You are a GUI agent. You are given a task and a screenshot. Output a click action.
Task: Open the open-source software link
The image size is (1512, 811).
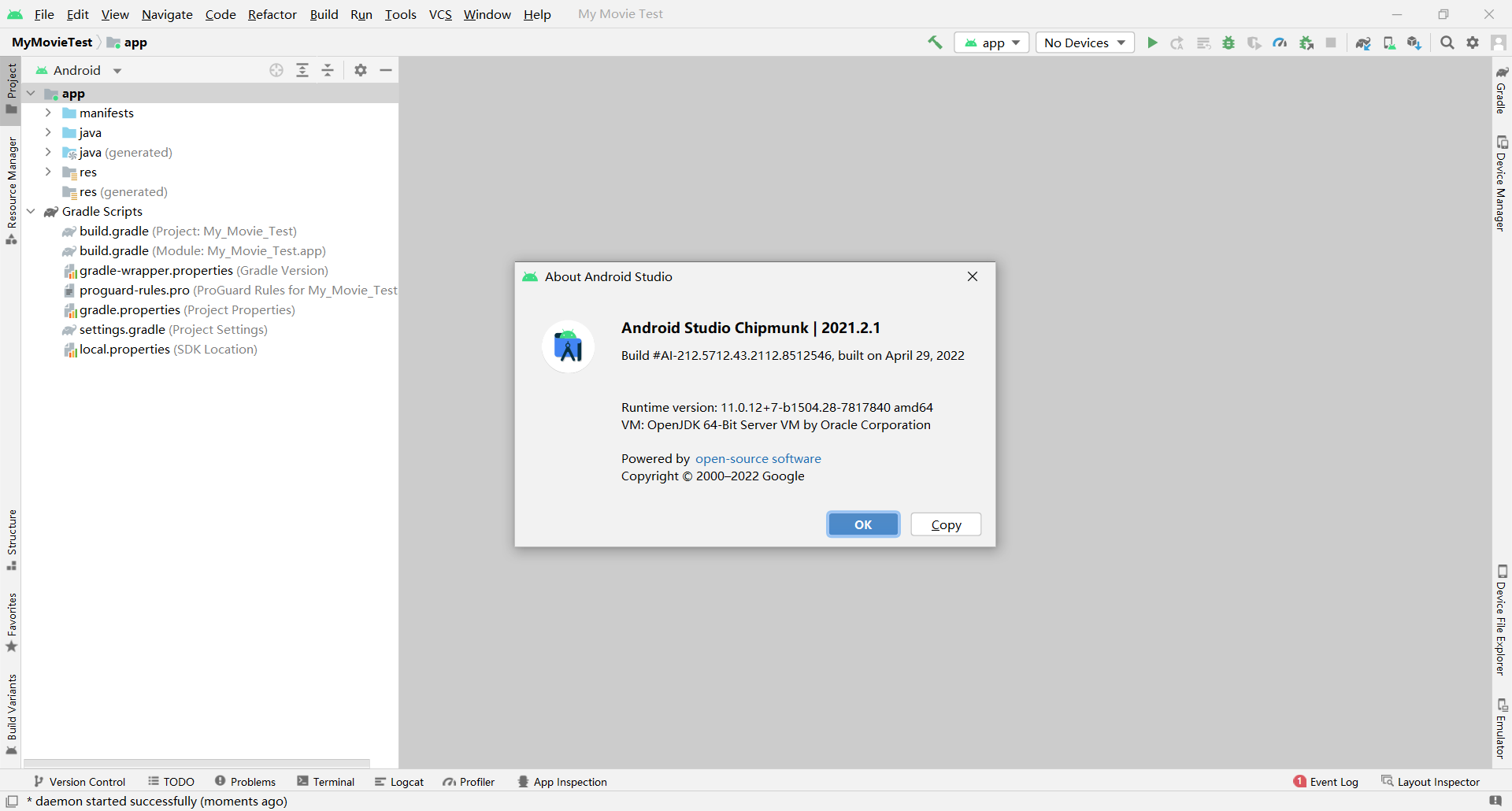tap(758, 458)
